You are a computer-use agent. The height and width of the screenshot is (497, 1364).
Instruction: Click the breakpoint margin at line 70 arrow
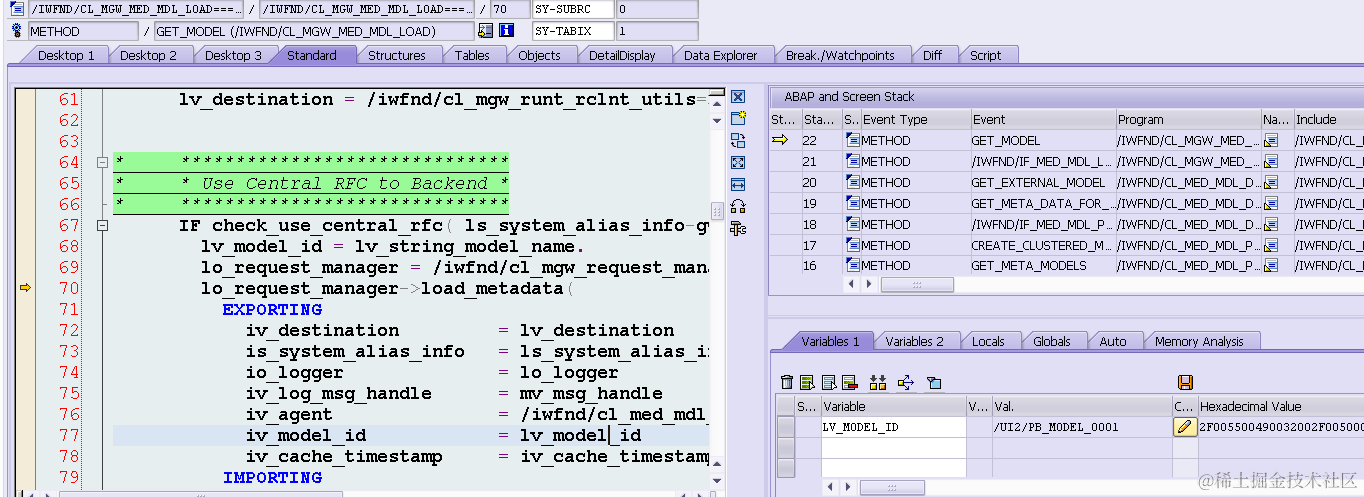(x=25, y=288)
